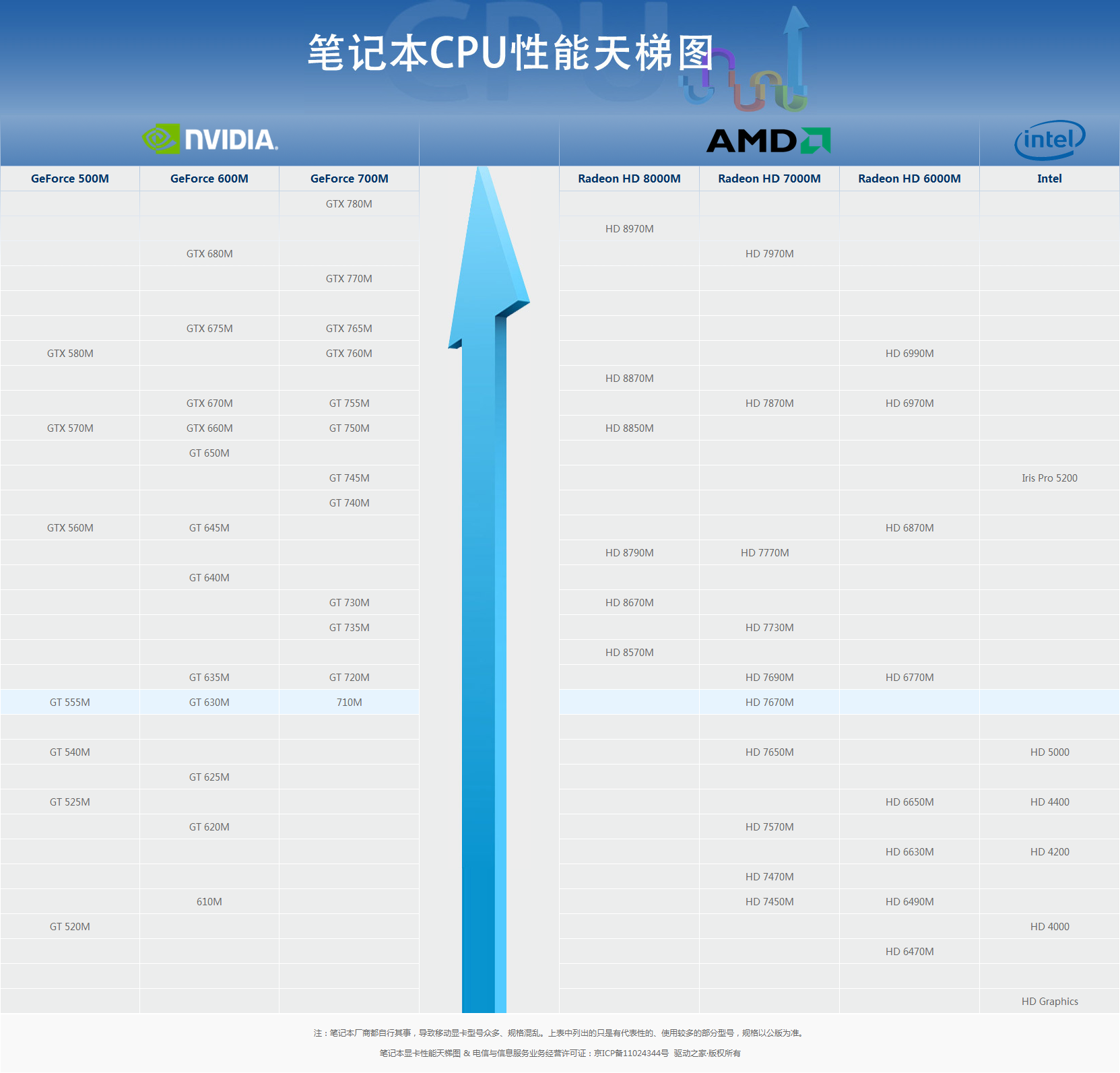Select the Intel column header

point(1050,178)
